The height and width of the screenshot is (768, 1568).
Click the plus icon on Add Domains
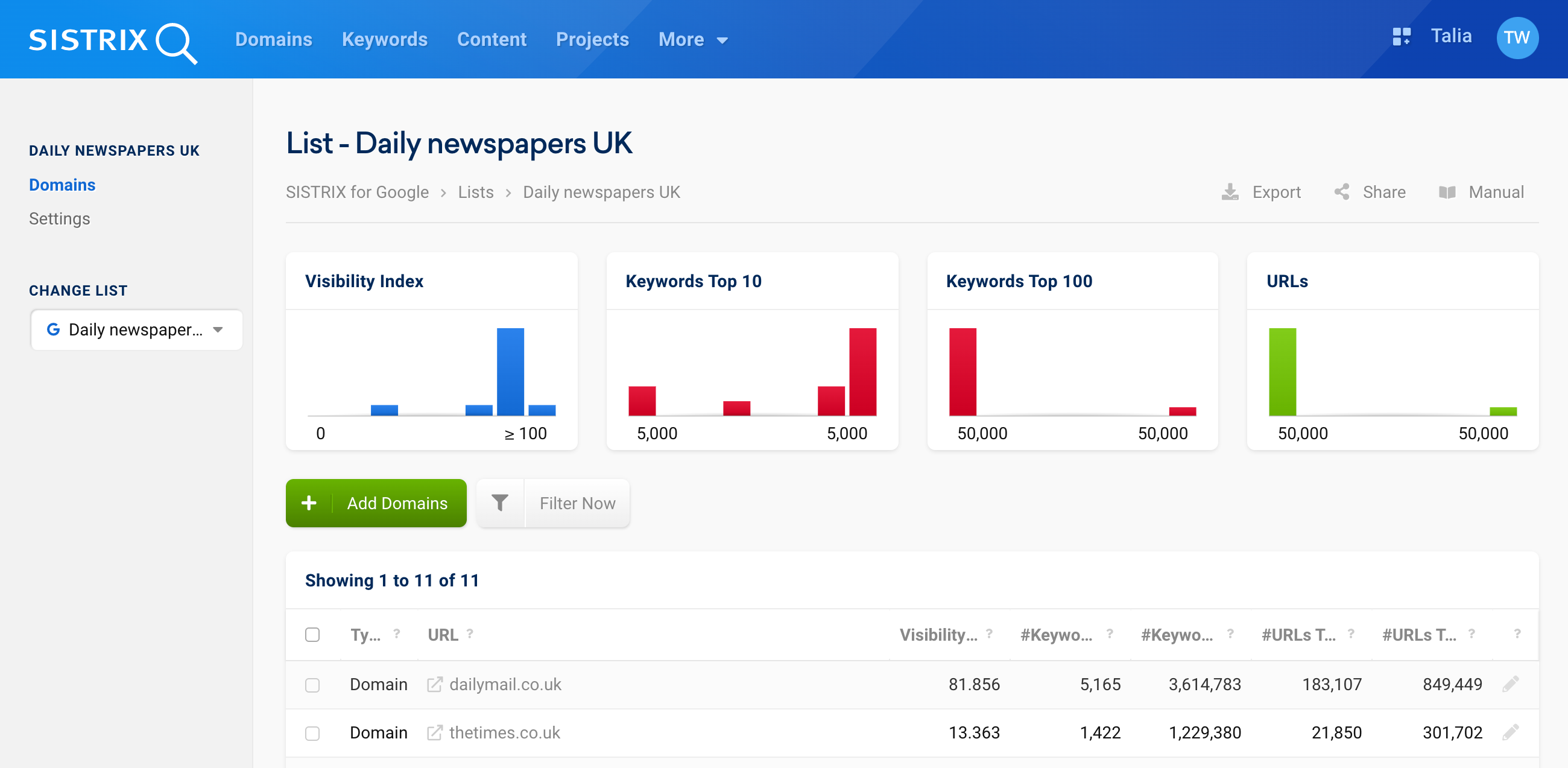point(309,503)
